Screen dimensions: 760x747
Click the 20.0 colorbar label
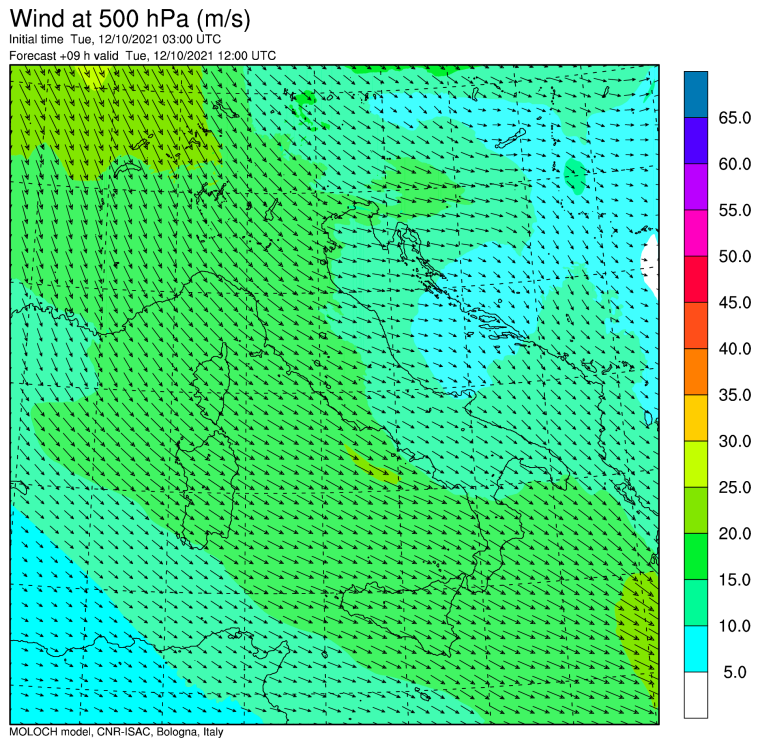(734, 534)
